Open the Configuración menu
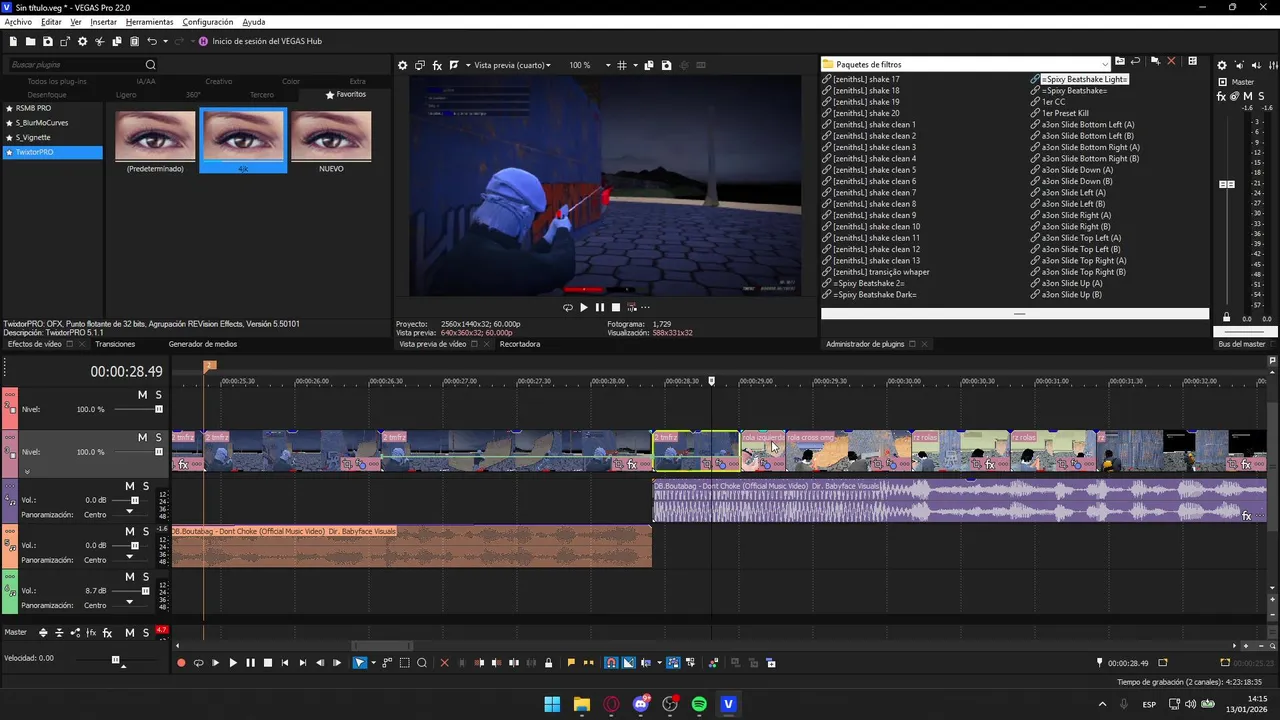1280x720 pixels. (208, 22)
